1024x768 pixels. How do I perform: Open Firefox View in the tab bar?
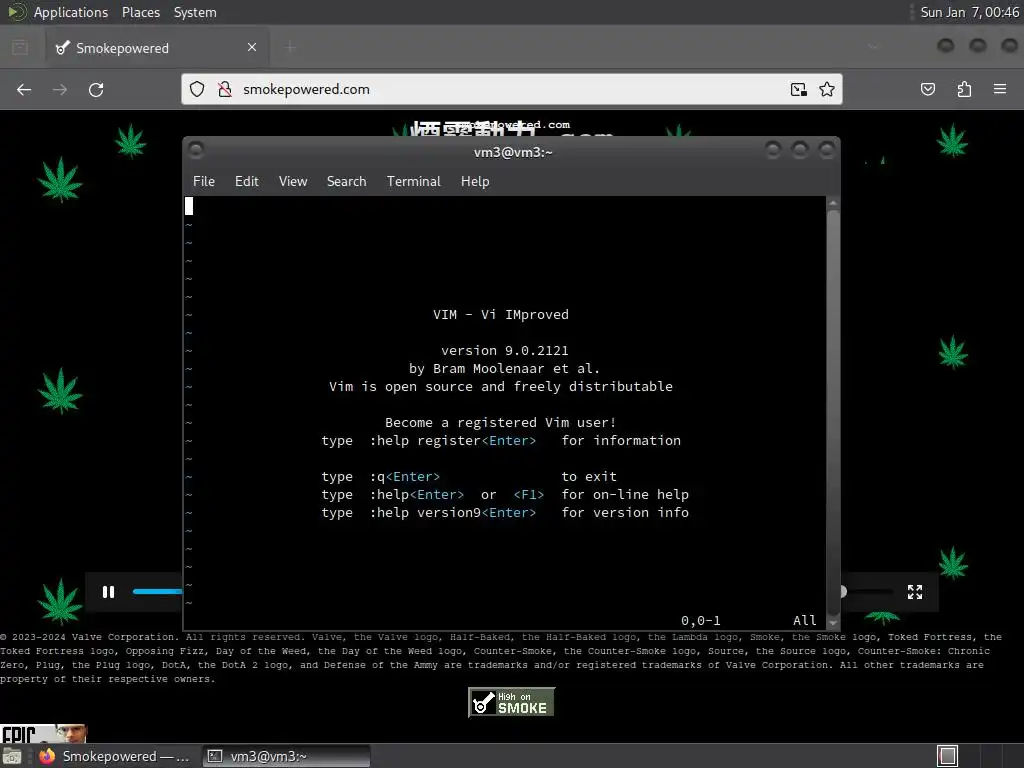pyautogui.click(x=20, y=47)
